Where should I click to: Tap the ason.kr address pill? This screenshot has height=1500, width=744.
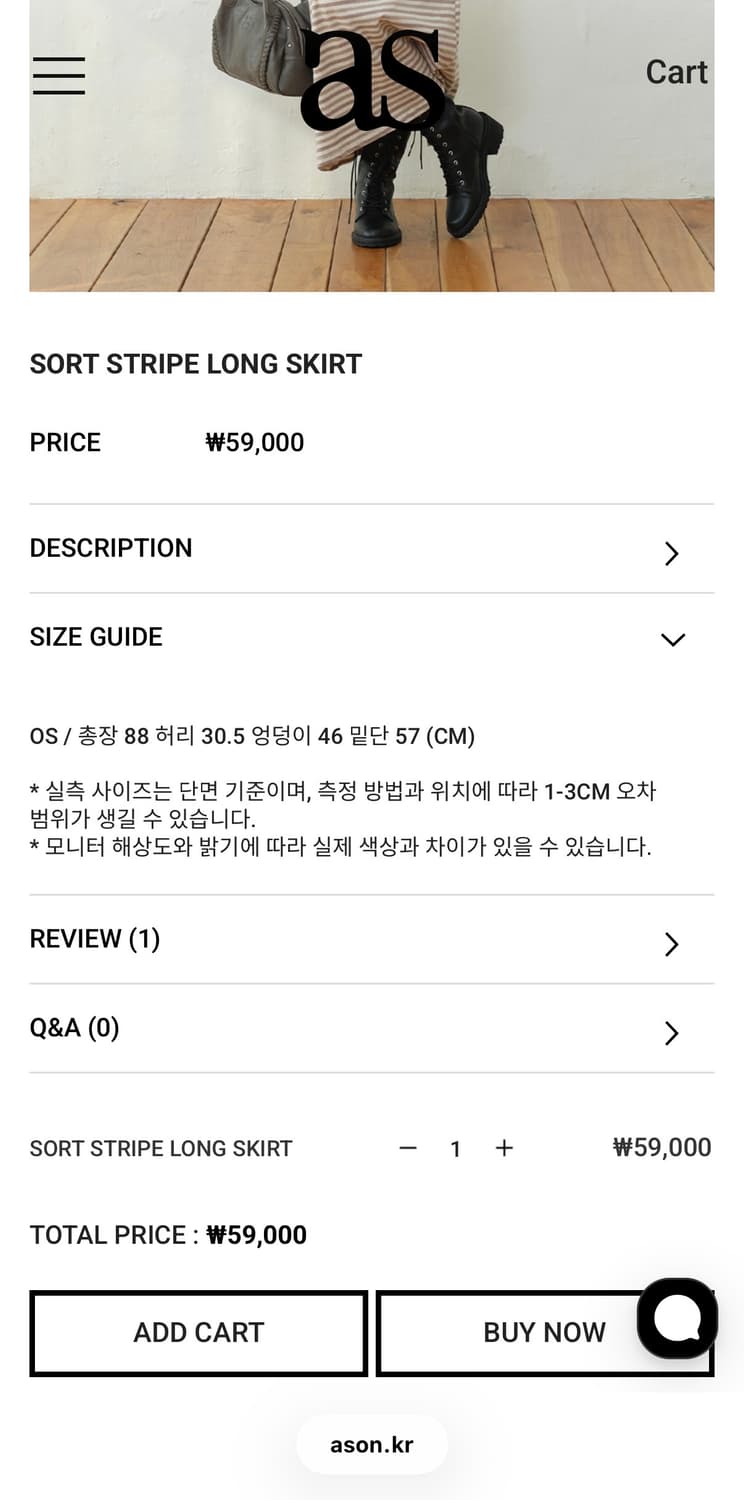click(x=372, y=1444)
